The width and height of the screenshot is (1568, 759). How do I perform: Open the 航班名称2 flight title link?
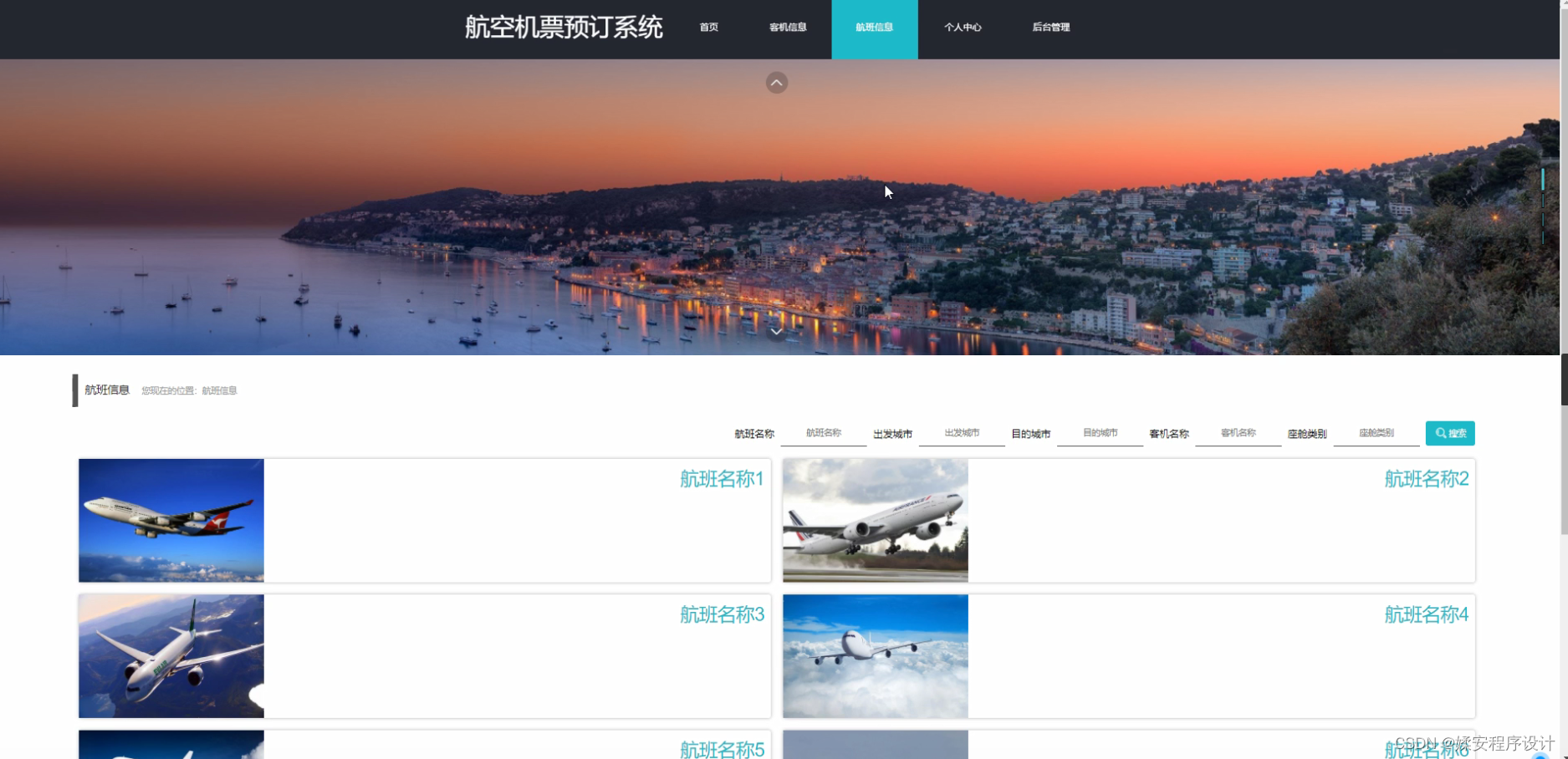1426,479
